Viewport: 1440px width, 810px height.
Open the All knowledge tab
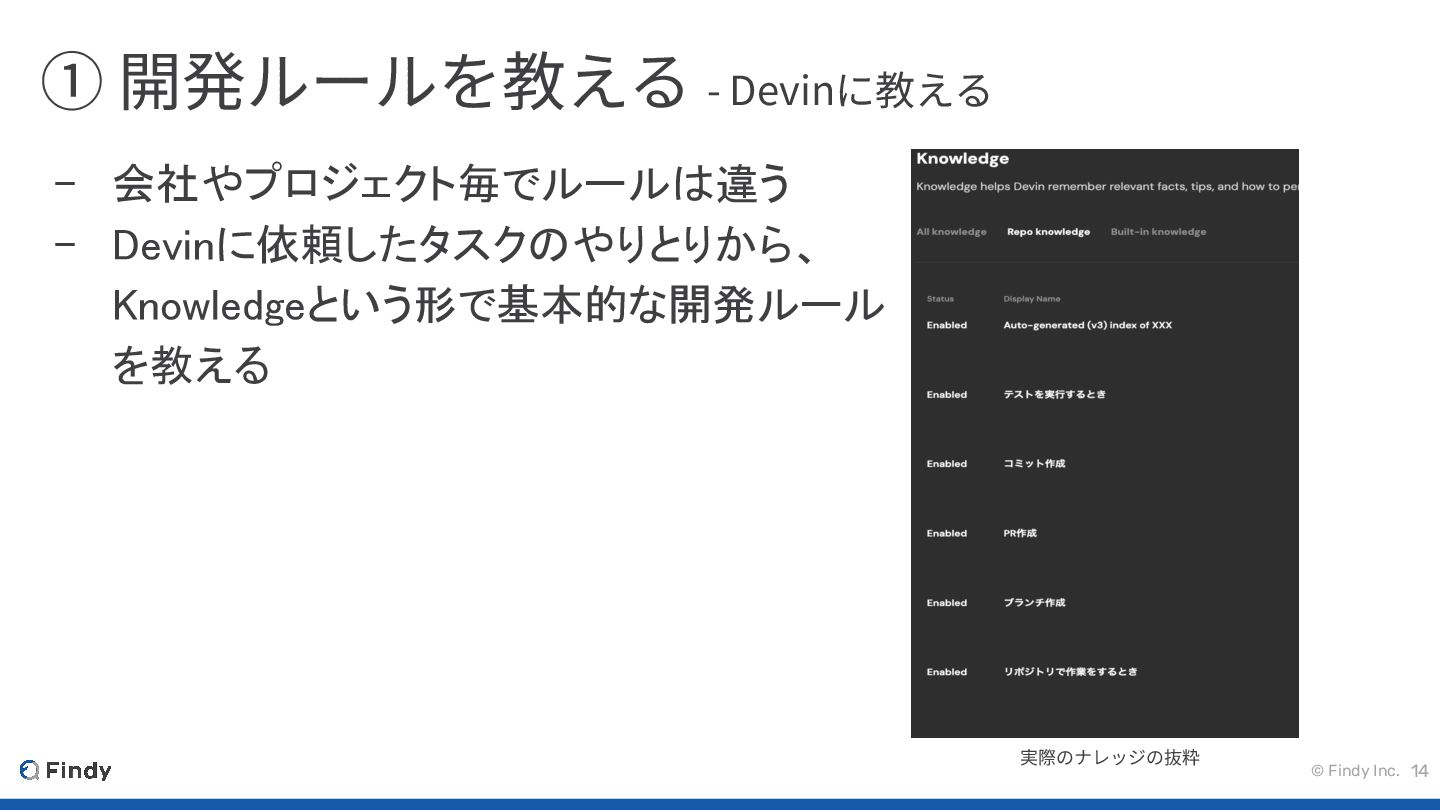click(x=951, y=232)
